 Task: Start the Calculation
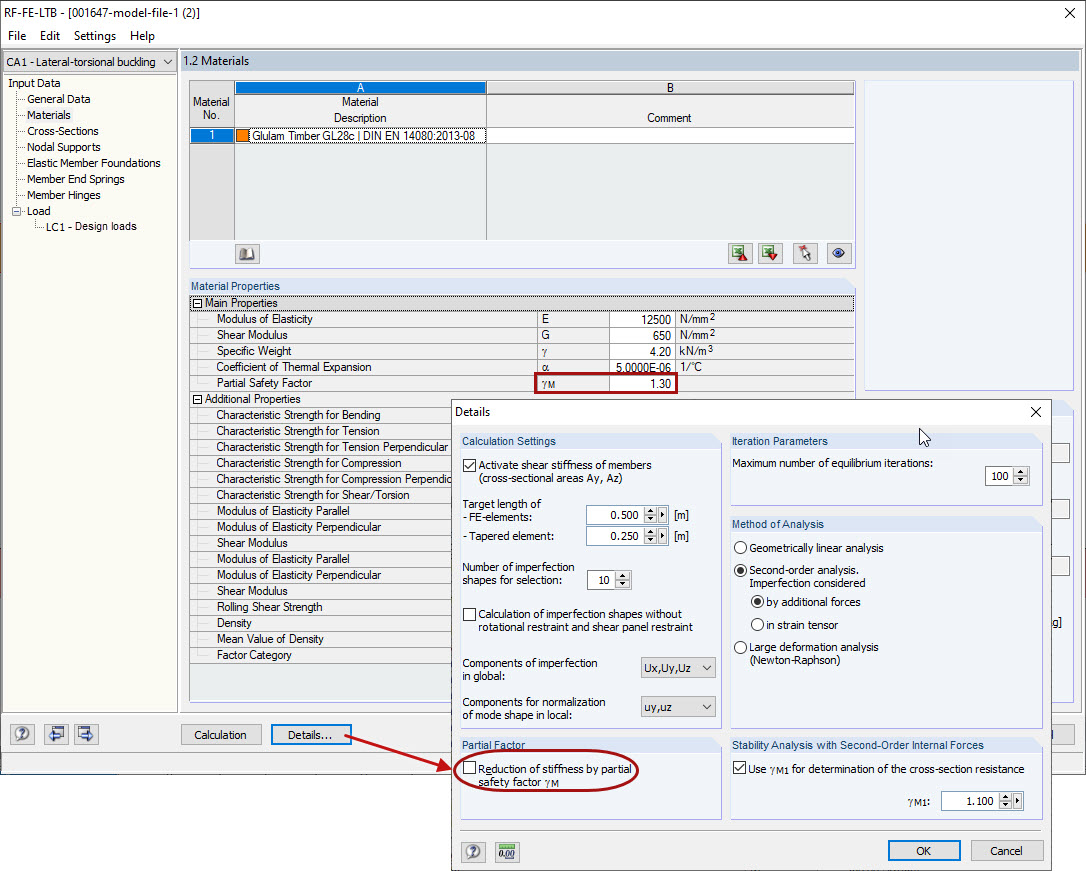coord(221,734)
